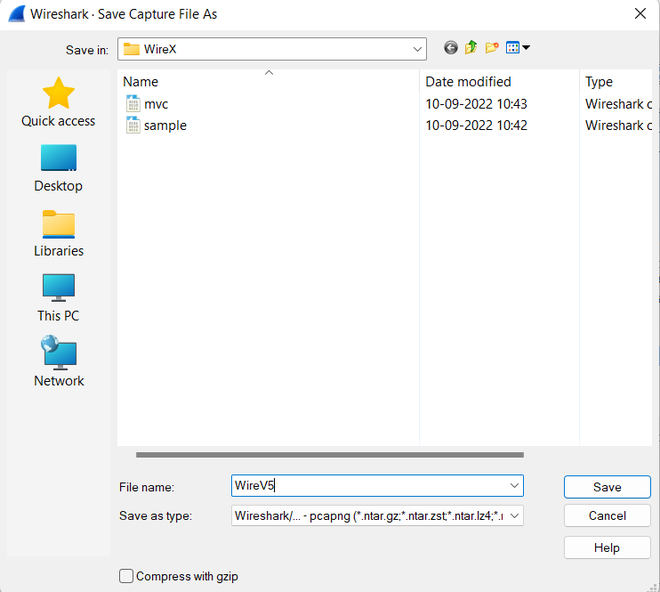Click date 10-09-2022 10:43
This screenshot has width=660, height=592.
[476, 104]
